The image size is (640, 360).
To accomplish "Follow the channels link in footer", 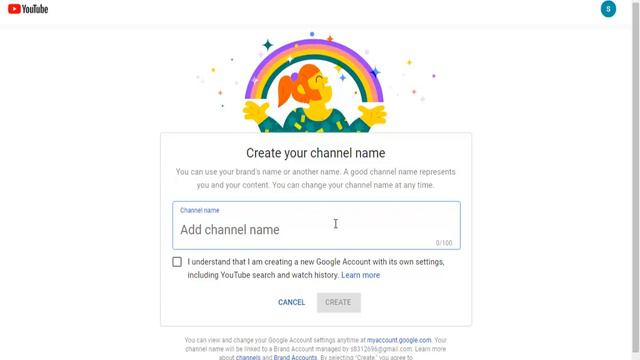I will [248, 357].
